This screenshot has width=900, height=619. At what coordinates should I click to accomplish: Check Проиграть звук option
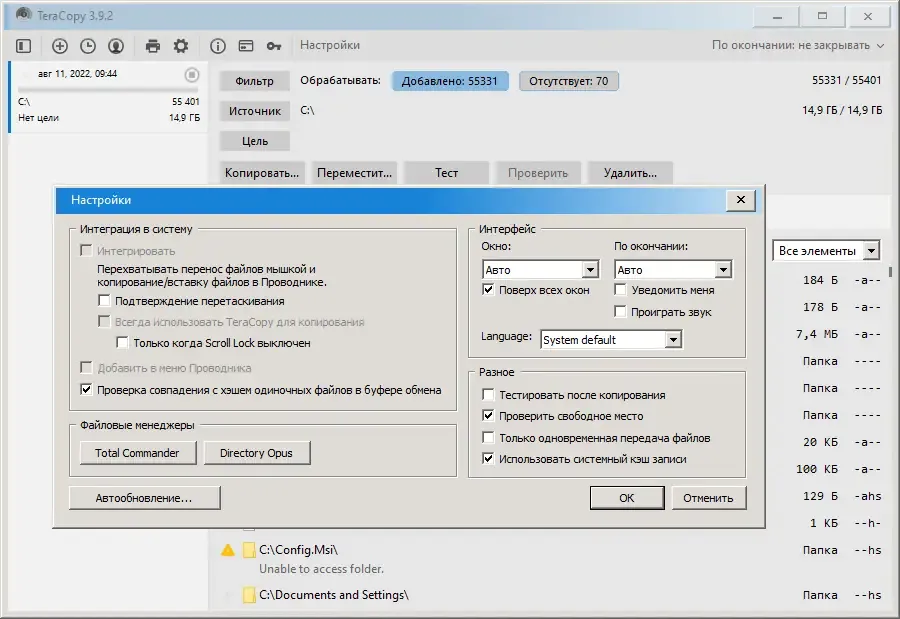click(620, 311)
